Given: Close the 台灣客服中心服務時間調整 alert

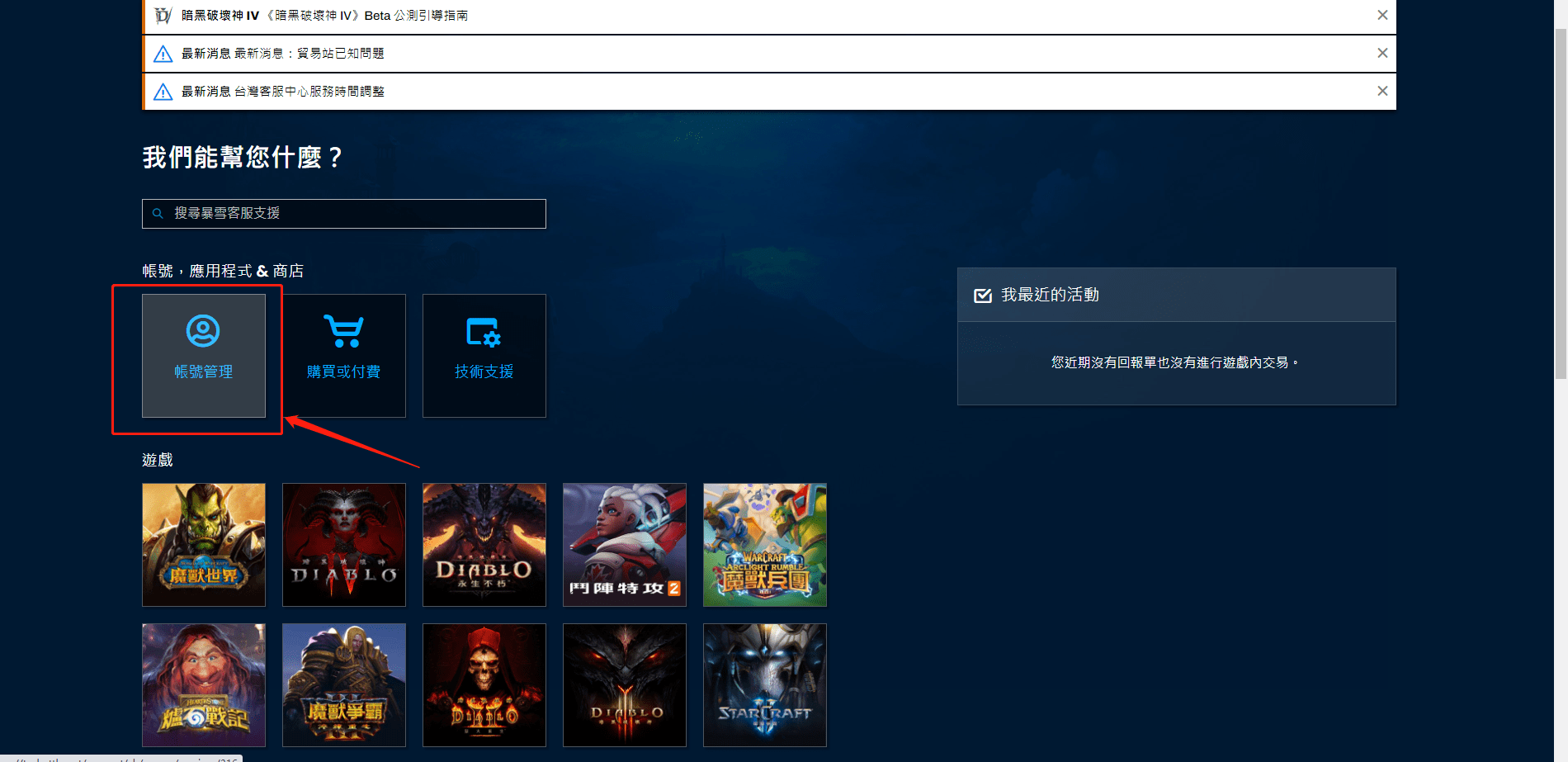Looking at the screenshot, I should point(1382,92).
